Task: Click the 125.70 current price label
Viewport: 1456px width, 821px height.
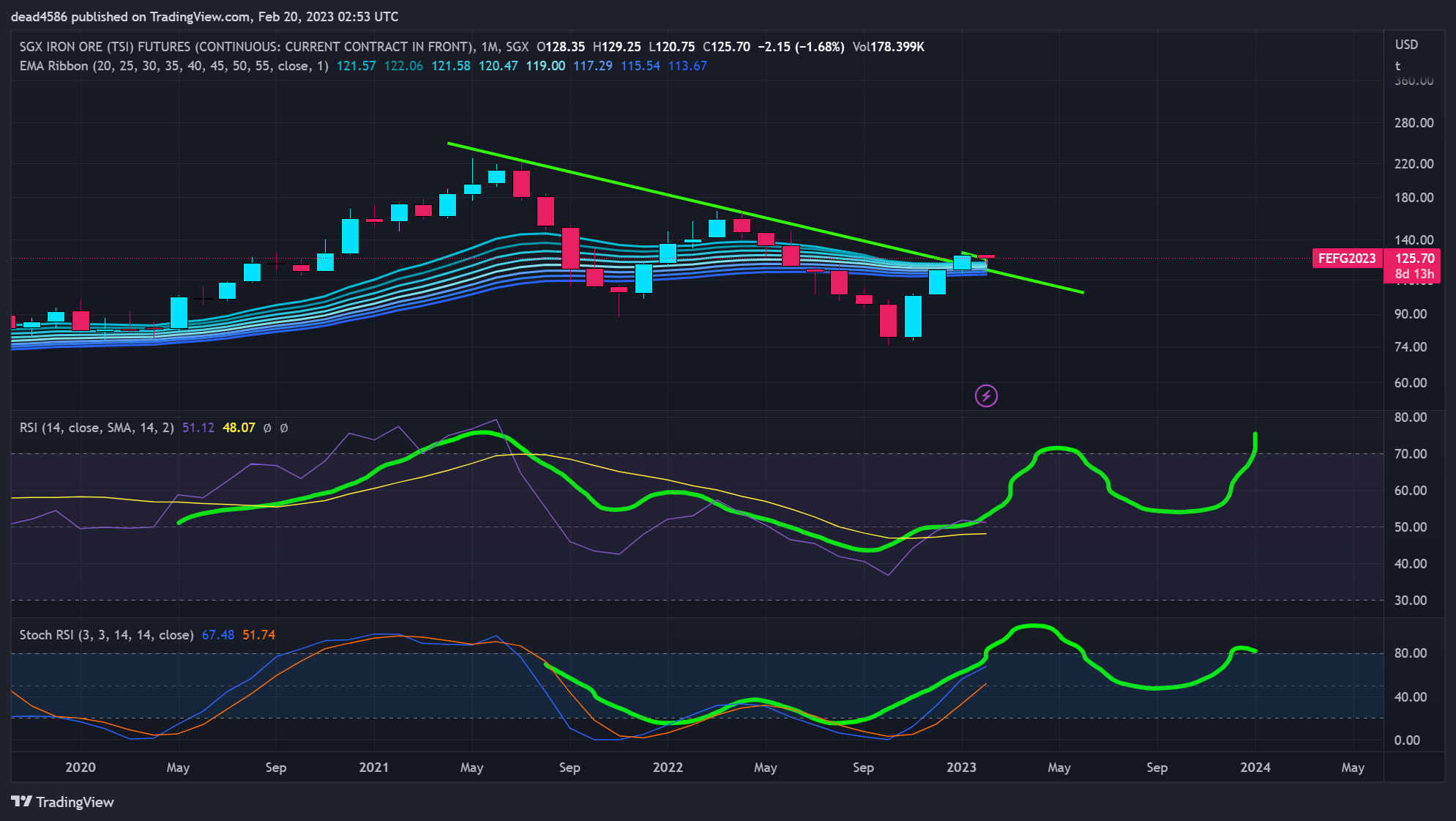Action: [x=1414, y=258]
